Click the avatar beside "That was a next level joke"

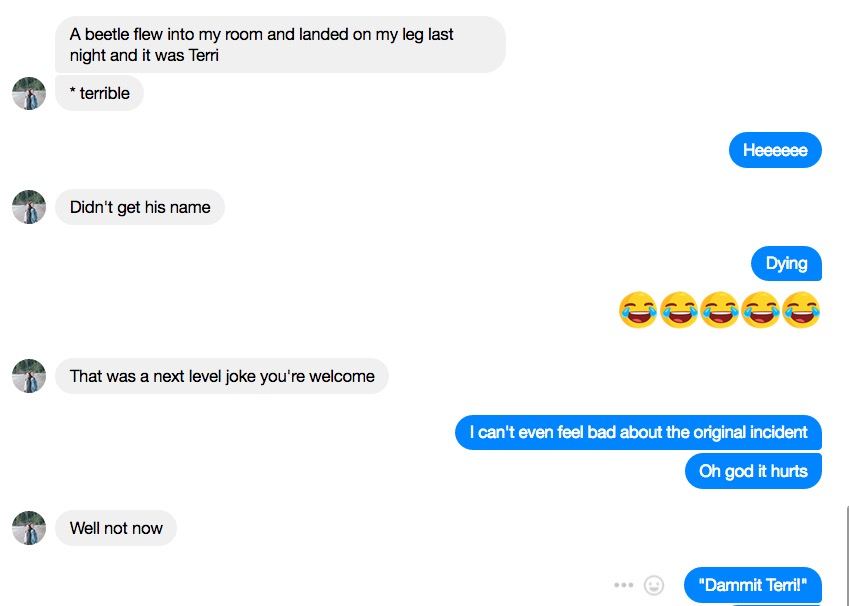point(29,376)
